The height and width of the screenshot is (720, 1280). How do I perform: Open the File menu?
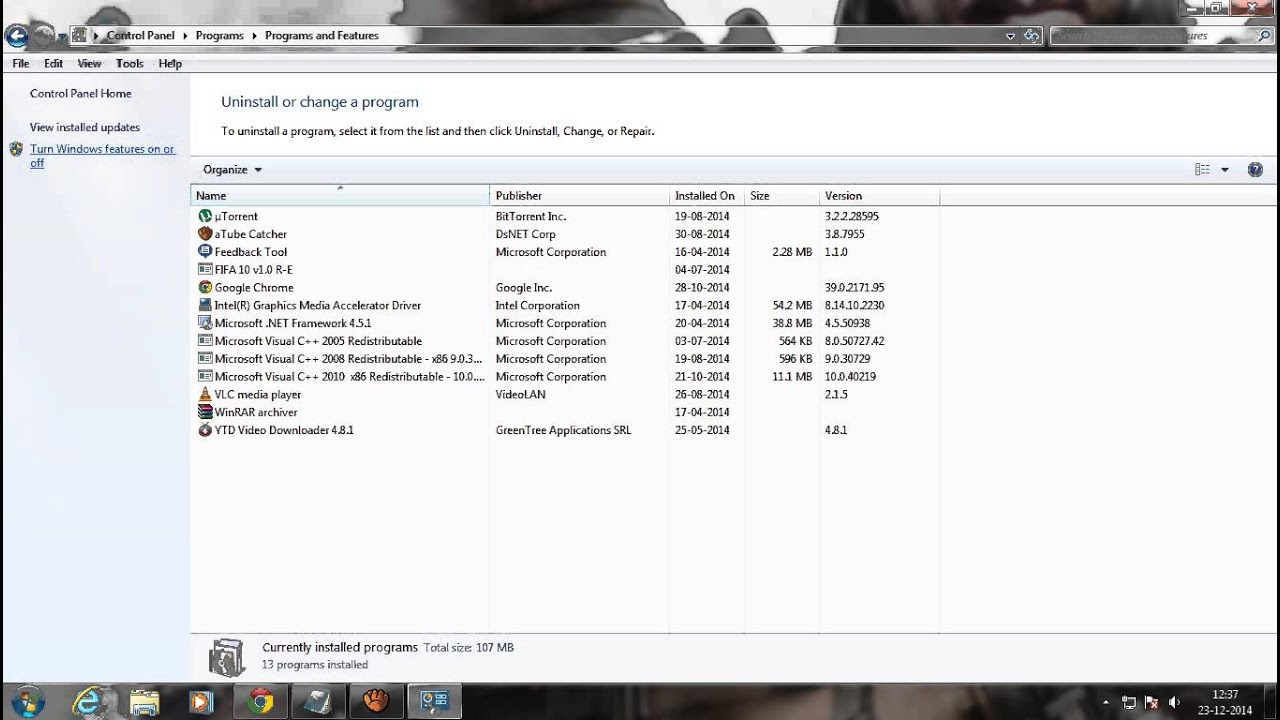pyautogui.click(x=20, y=63)
